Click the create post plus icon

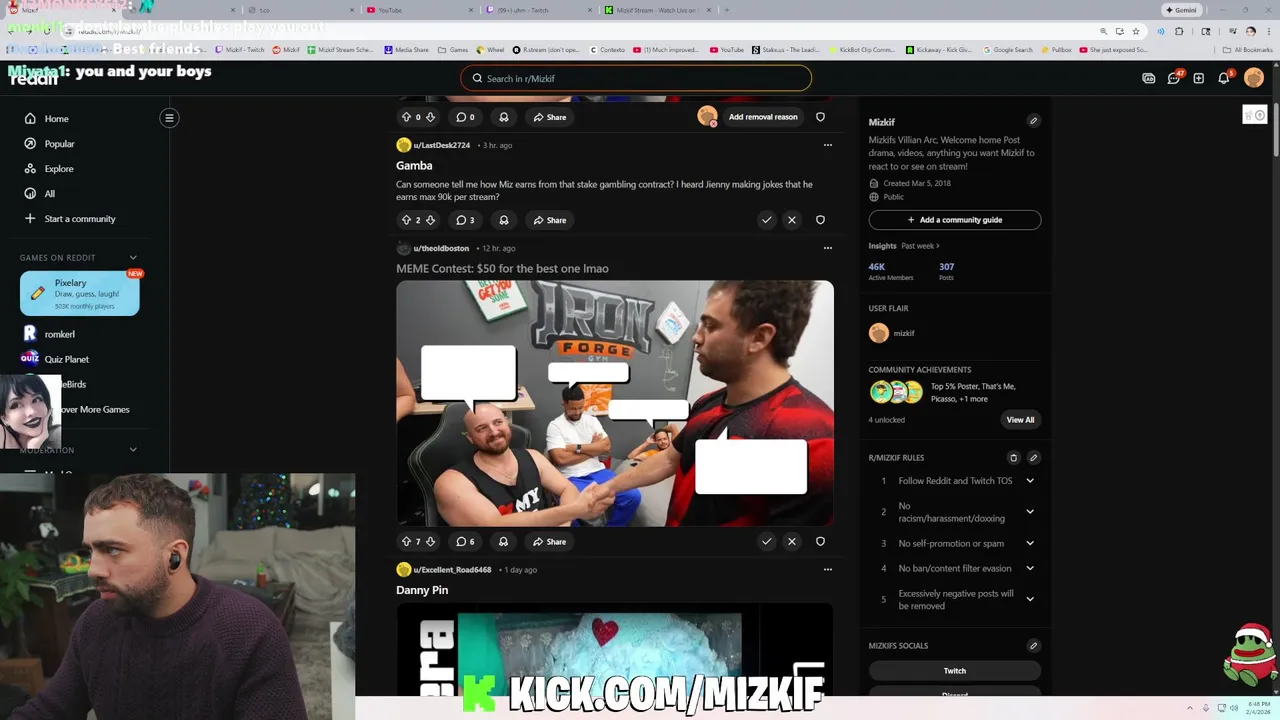[x=1198, y=78]
